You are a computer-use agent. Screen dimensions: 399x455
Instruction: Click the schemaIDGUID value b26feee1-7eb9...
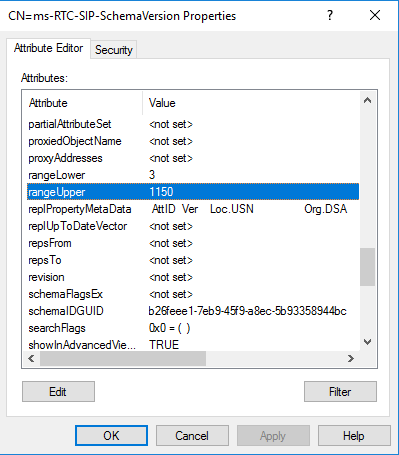point(247,311)
